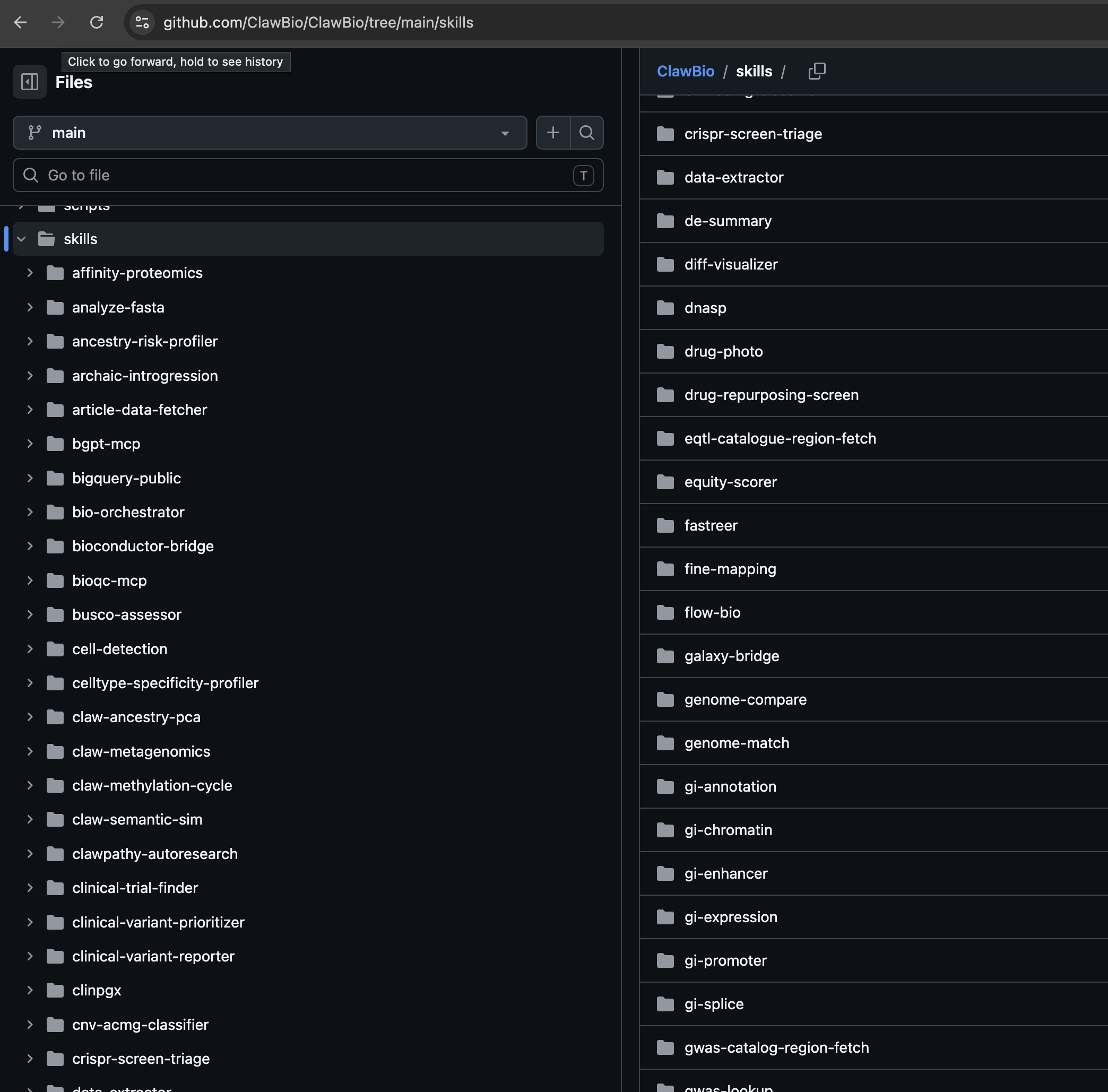Collapse the skills folder in the tree

(x=21, y=239)
